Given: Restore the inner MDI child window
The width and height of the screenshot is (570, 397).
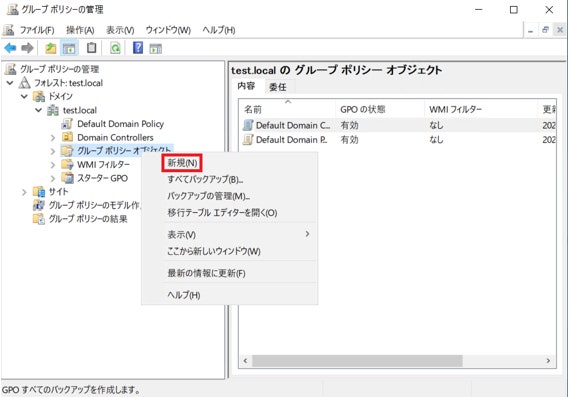Looking at the screenshot, I should (x=545, y=30).
